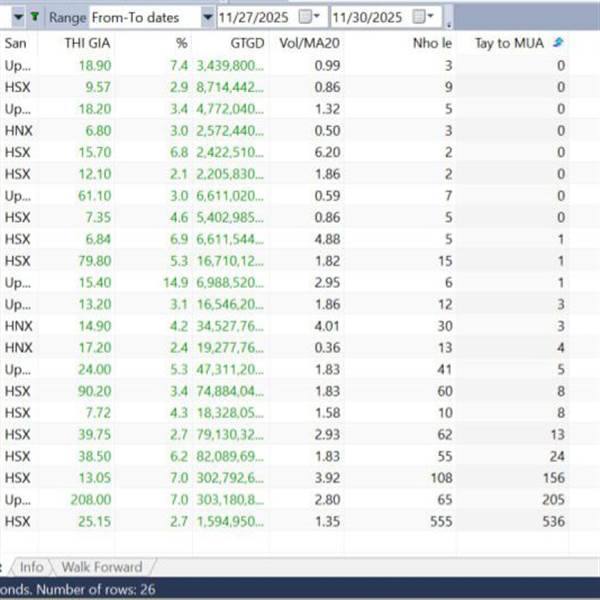
Task: Click the Range label in toolbar
Action: (x=67, y=17)
